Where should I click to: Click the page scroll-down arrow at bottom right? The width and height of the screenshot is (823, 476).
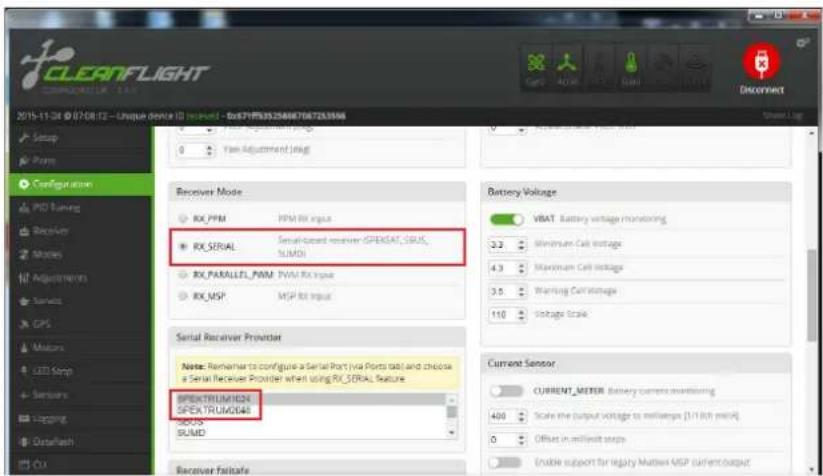[x=811, y=470]
